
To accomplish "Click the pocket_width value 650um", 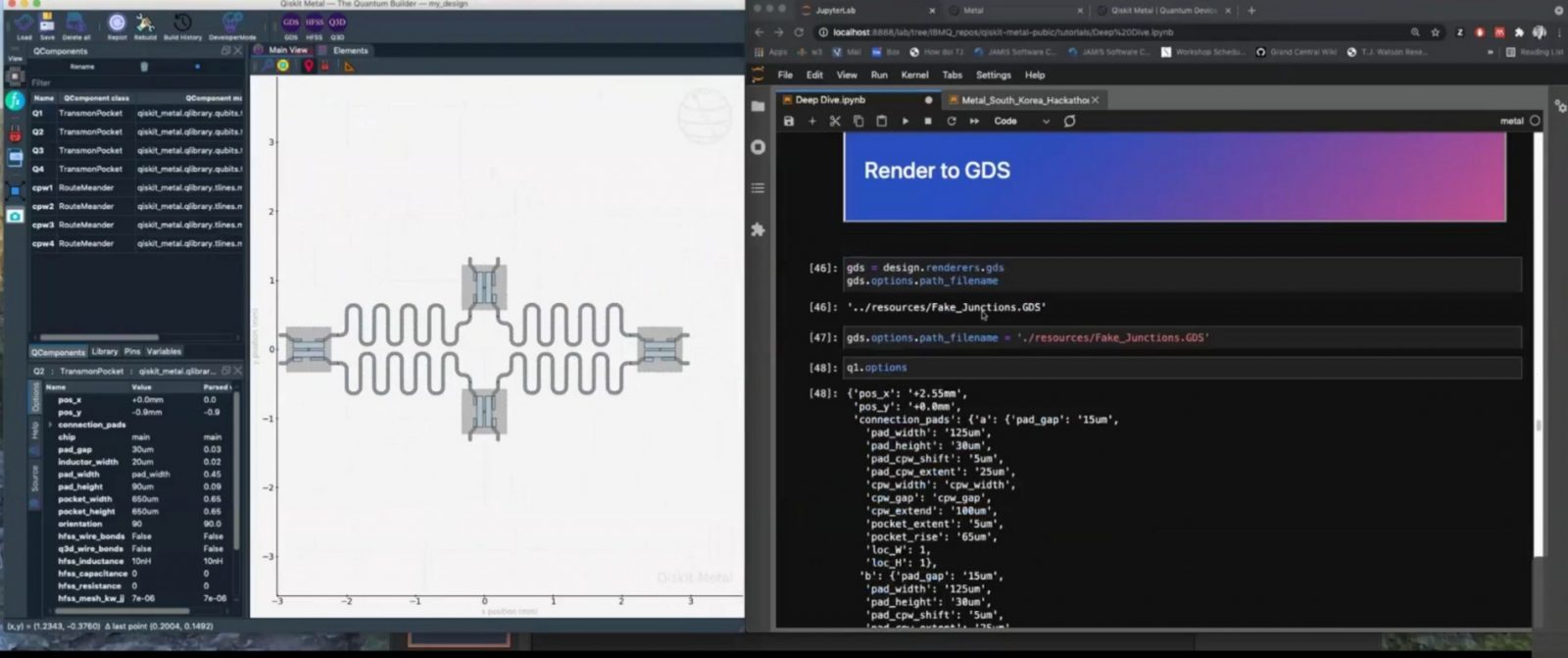I will pyautogui.click(x=145, y=499).
